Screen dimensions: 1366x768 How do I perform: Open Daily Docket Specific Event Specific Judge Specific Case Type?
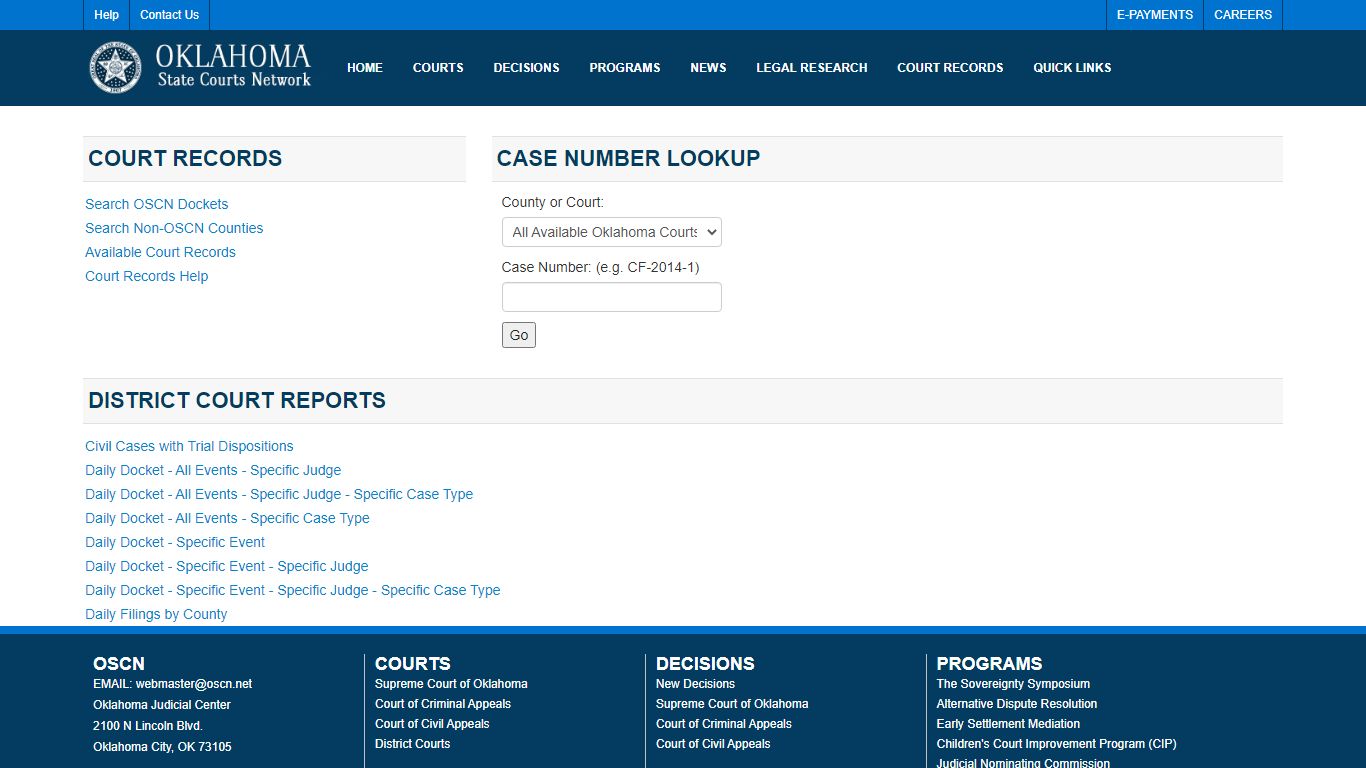click(x=293, y=590)
